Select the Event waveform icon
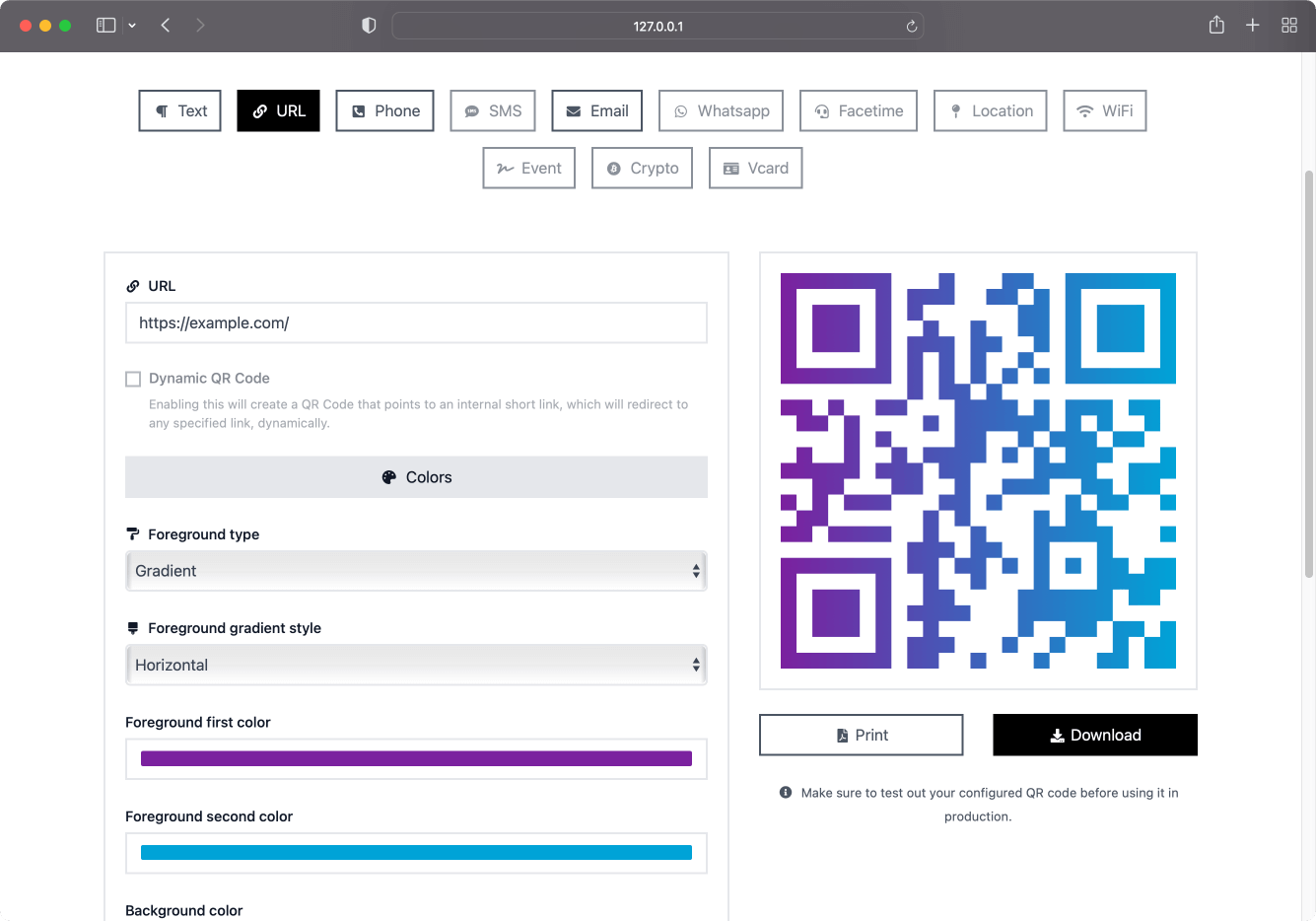Image resolution: width=1316 pixels, height=921 pixels. point(504,168)
